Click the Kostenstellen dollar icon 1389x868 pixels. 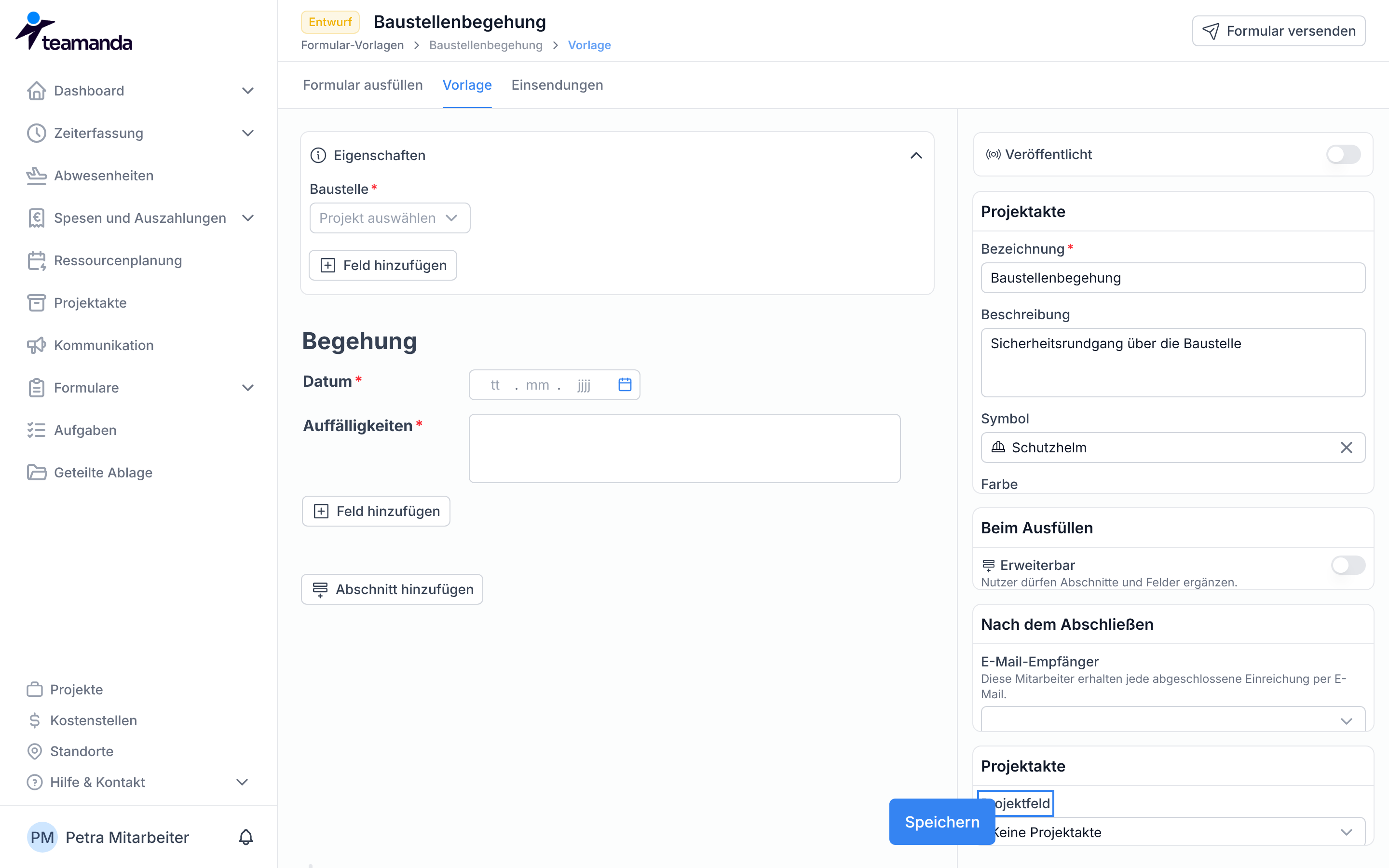point(34,720)
